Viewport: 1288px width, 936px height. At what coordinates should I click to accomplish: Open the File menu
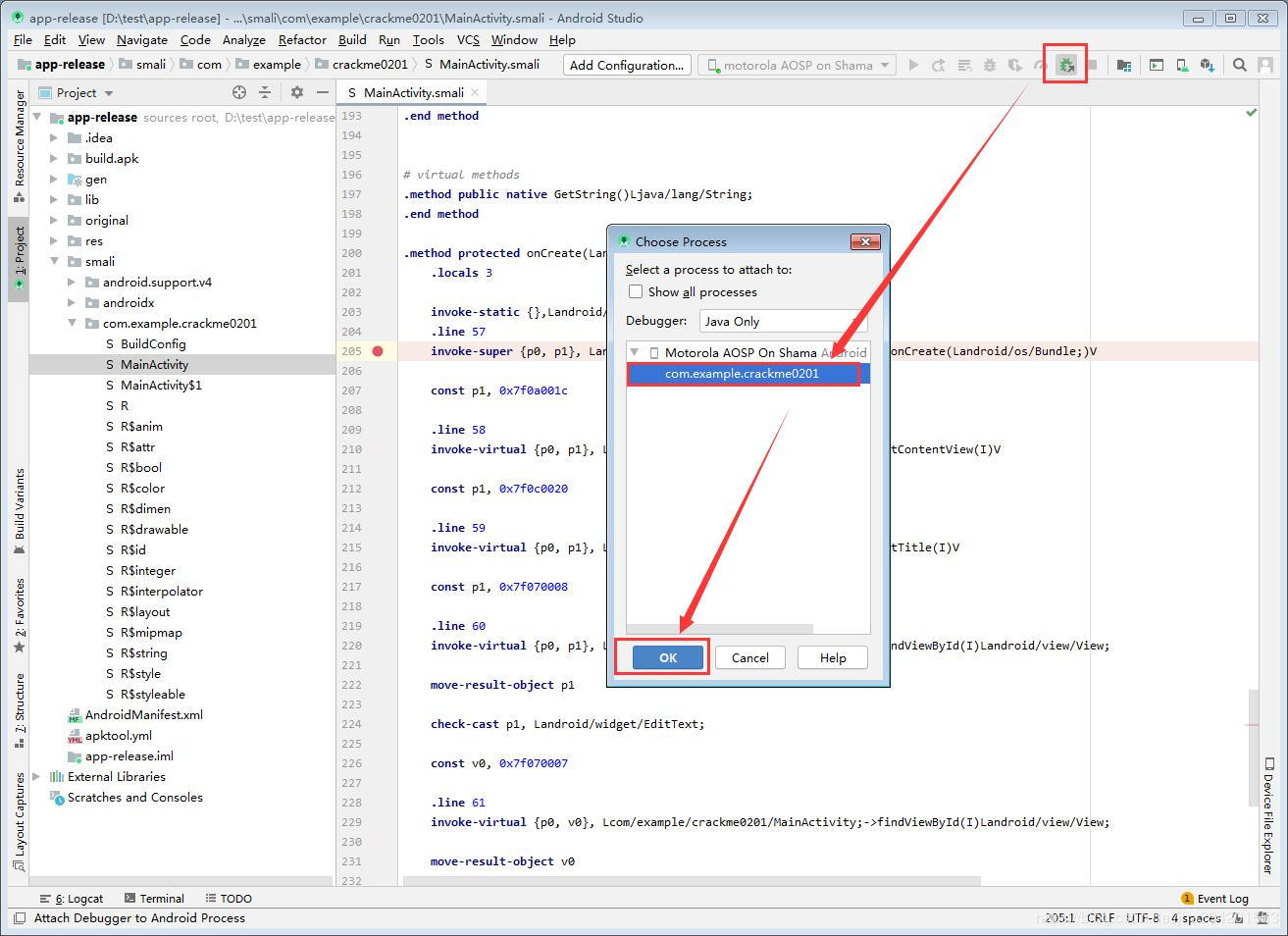[x=23, y=39]
